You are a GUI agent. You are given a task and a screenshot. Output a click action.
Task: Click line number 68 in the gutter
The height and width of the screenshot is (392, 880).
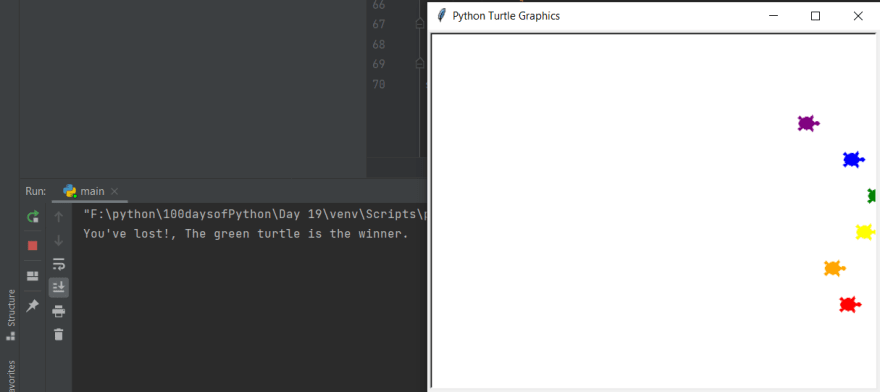378,44
